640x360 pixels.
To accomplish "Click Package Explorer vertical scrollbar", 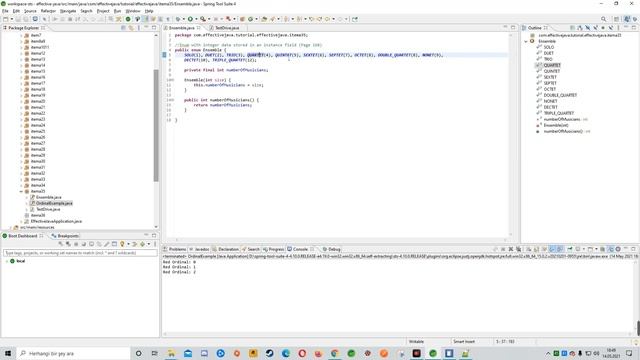I will (156, 126).
